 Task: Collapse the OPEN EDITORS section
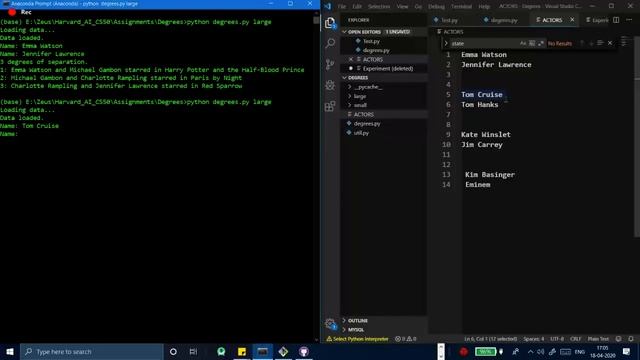point(344,32)
